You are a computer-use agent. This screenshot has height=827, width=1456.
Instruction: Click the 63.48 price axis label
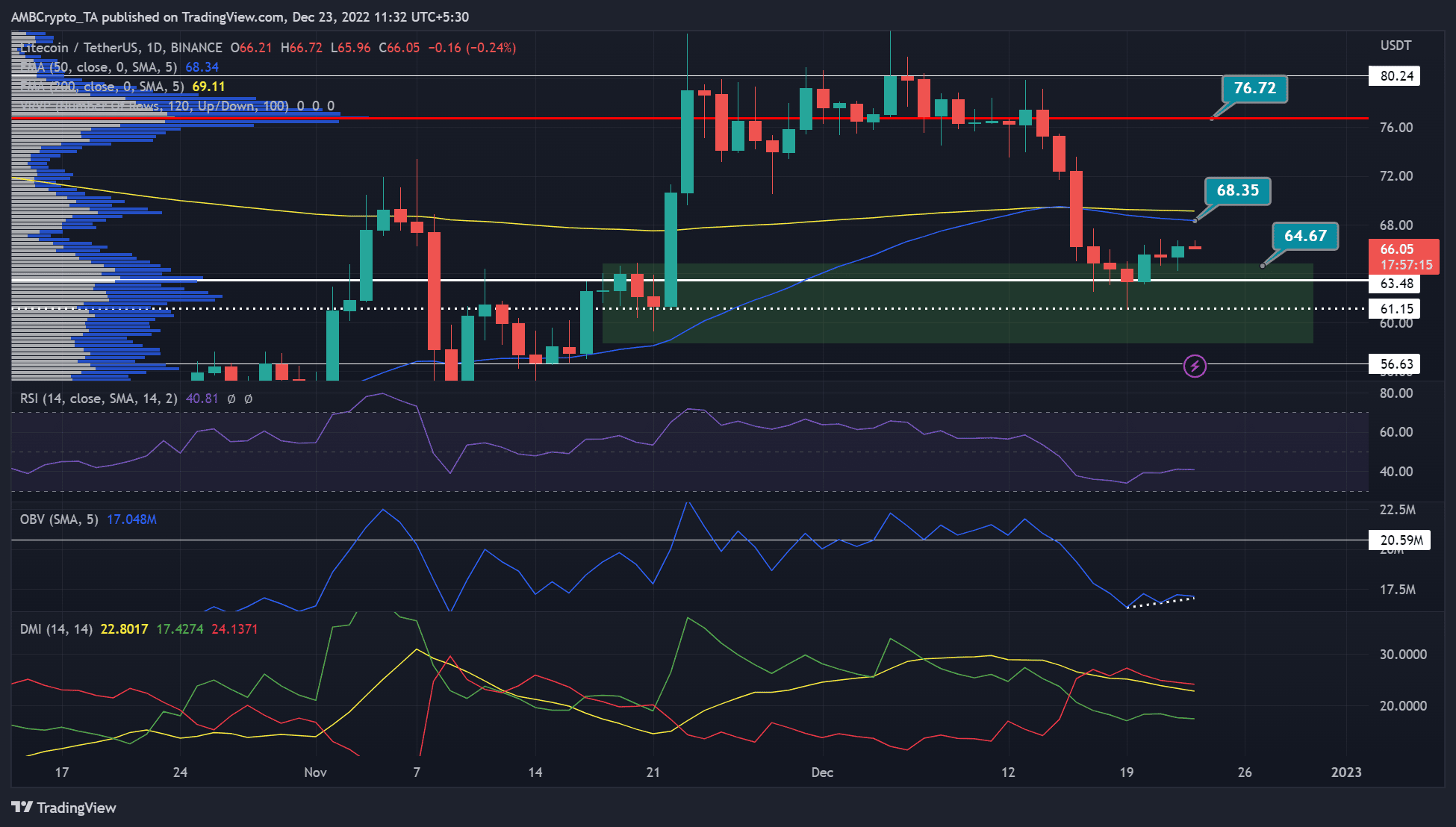click(x=1395, y=284)
